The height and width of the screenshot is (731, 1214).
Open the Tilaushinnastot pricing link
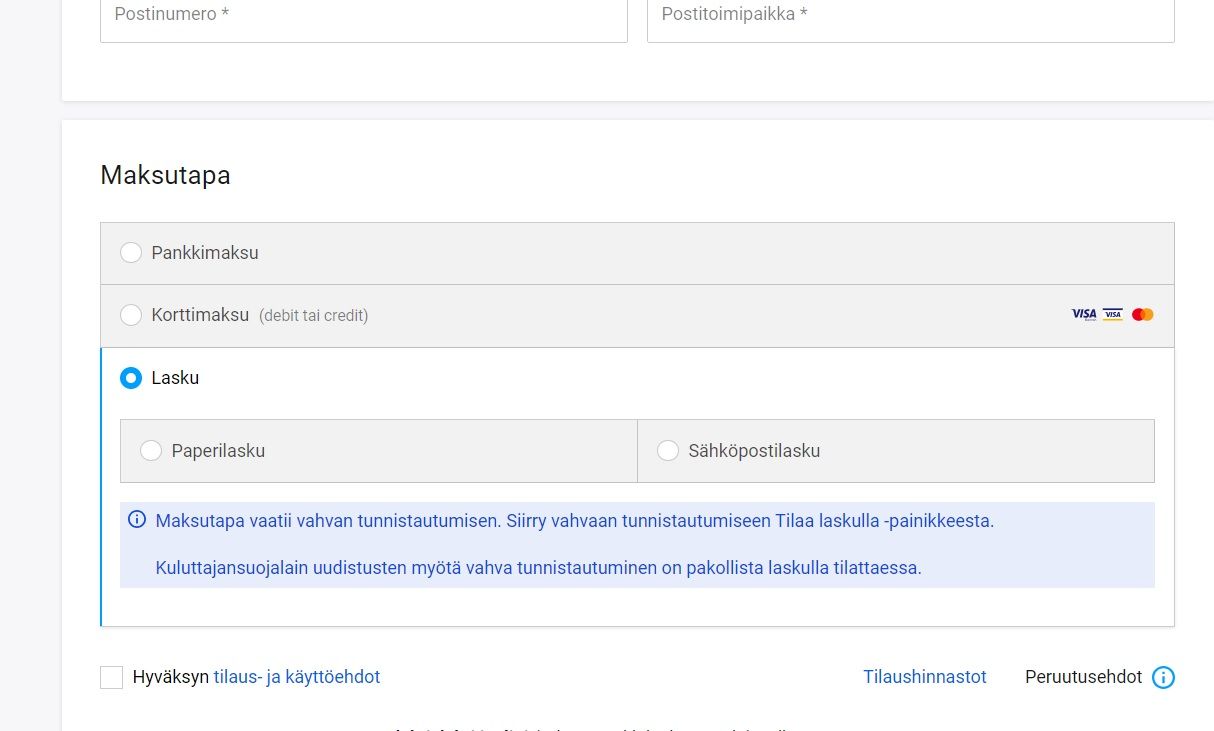924,677
